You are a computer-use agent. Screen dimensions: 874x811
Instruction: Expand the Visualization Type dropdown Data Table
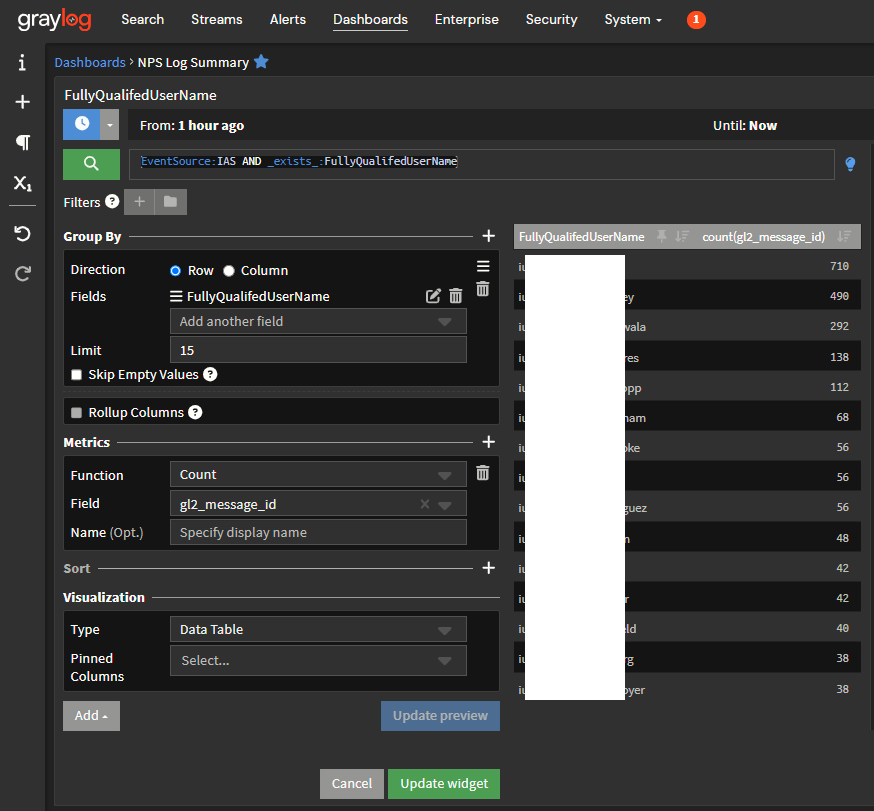click(x=317, y=630)
